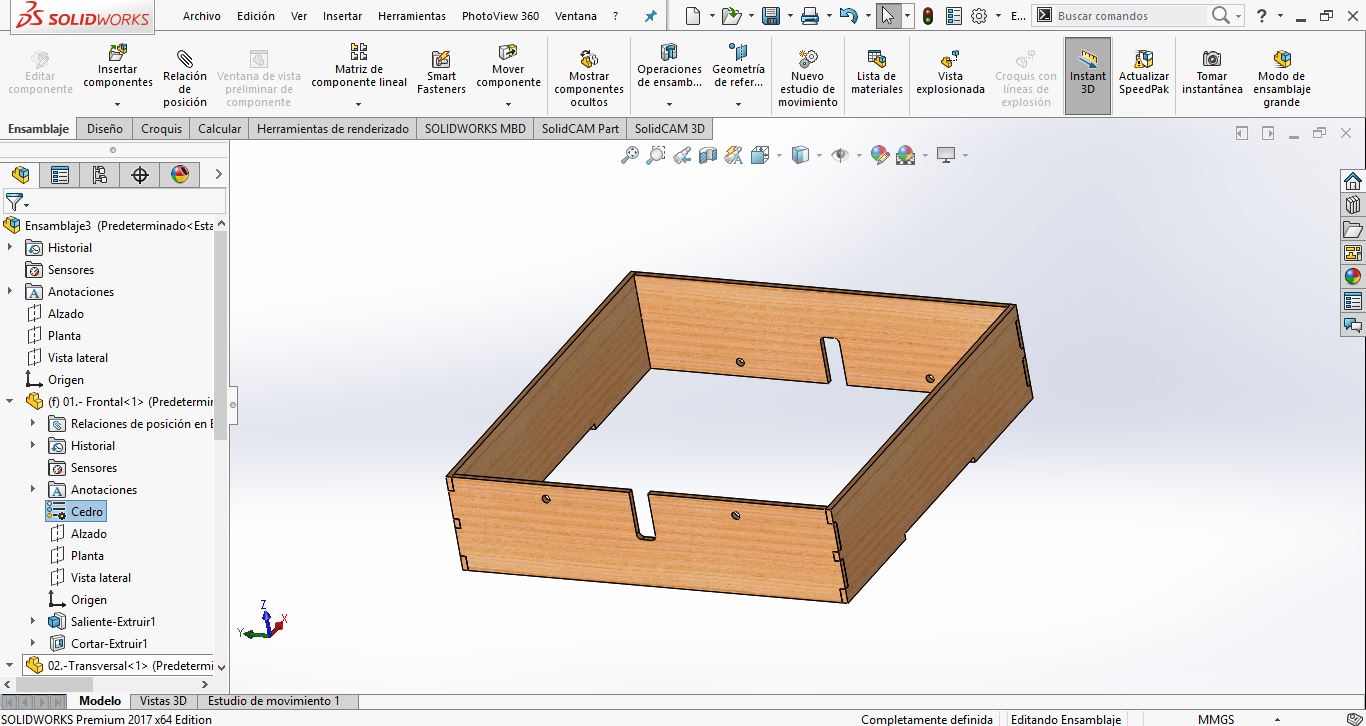This screenshot has width=1366, height=726.
Task: Switch to the Croquis tab
Action: [x=161, y=129]
